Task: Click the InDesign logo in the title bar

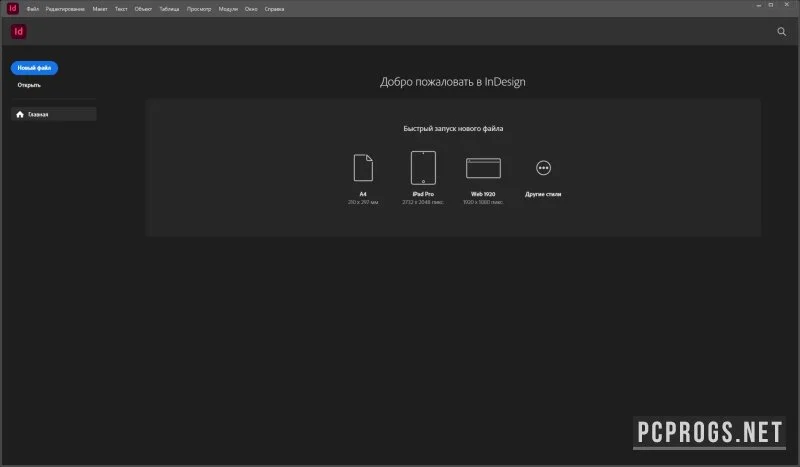Action: tap(13, 8)
